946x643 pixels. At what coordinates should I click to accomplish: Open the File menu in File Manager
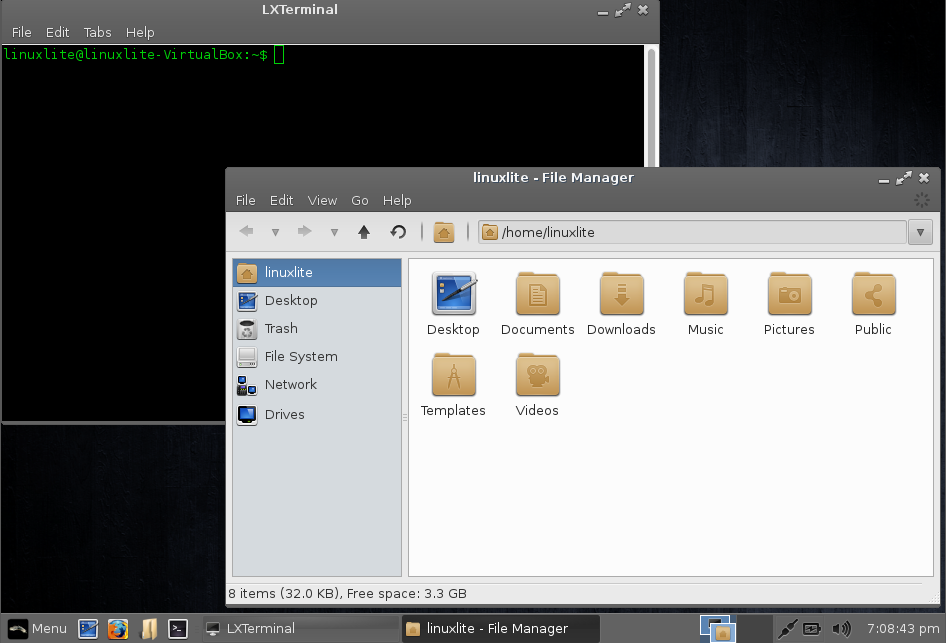coord(246,200)
